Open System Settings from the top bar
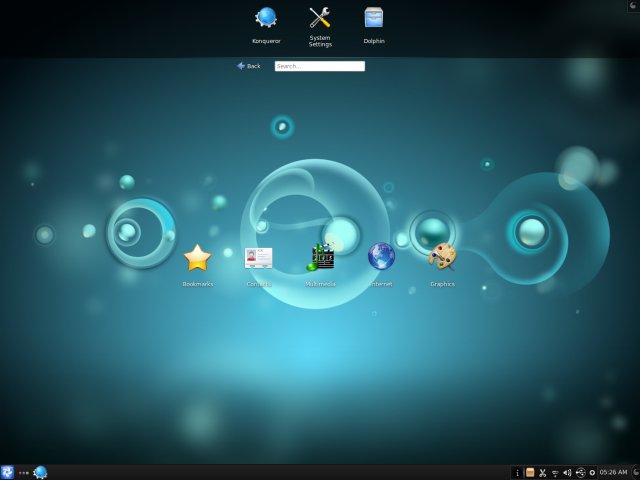 coord(320,18)
